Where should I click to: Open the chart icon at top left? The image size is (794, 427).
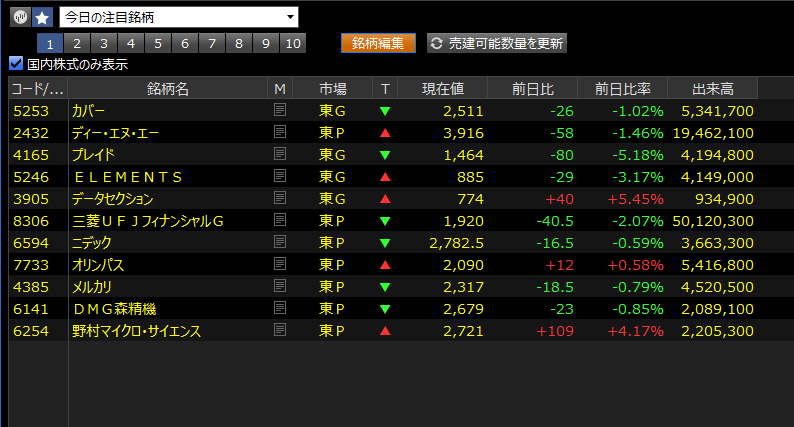pyautogui.click(x=20, y=17)
